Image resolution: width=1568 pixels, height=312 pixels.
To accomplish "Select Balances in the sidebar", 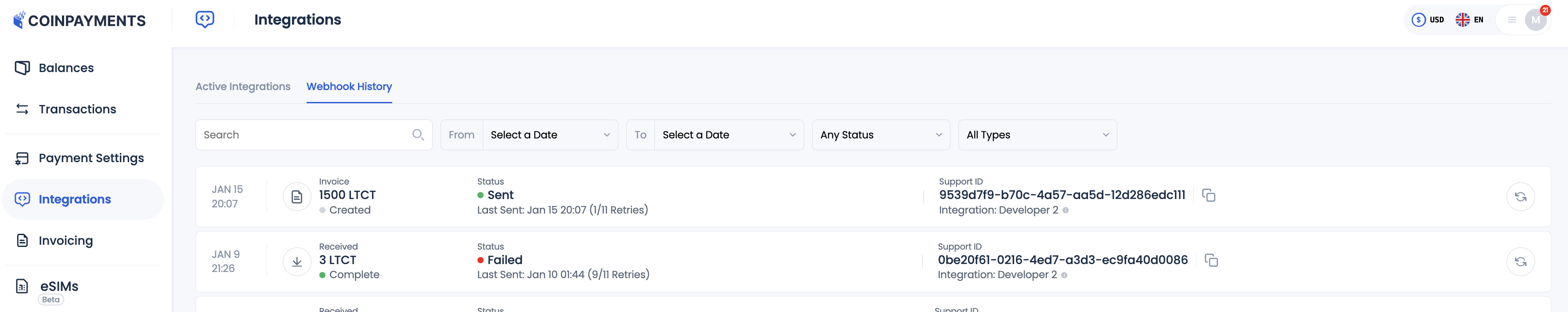I will coord(66,68).
